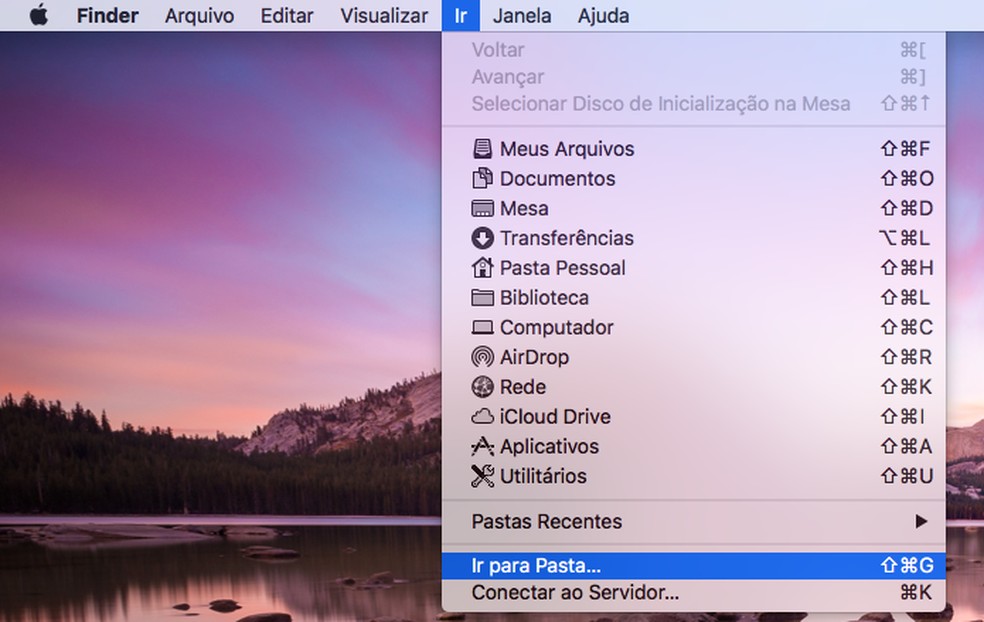
Task: Click the Transferências download icon
Action: pyautogui.click(x=482, y=238)
